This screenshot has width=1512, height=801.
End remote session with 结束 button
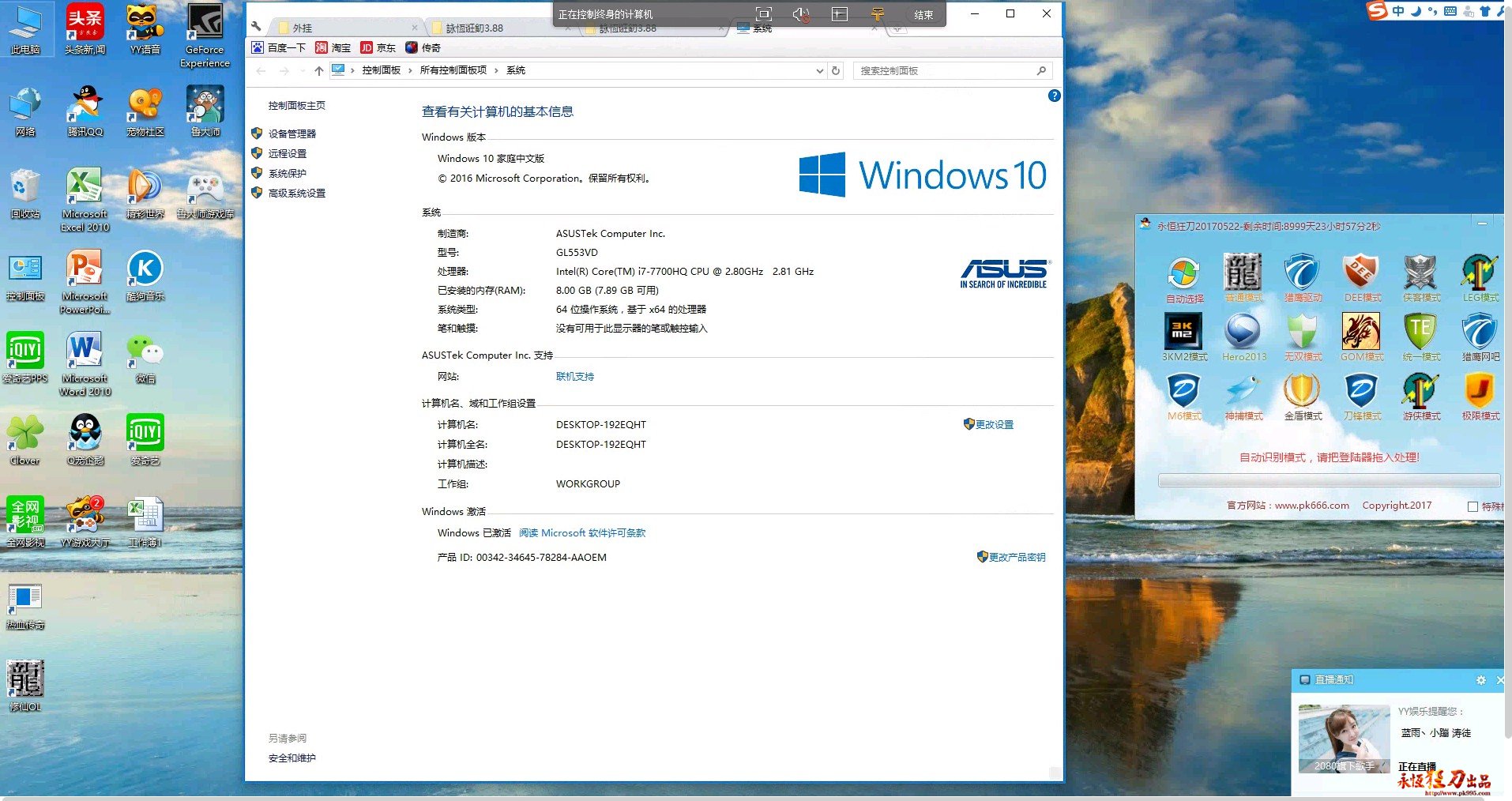[923, 14]
